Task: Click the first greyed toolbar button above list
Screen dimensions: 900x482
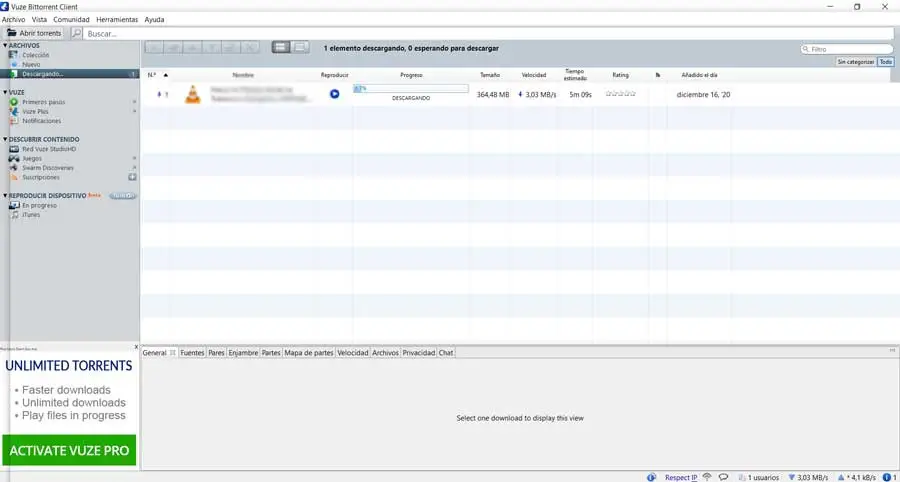Action: [154, 48]
